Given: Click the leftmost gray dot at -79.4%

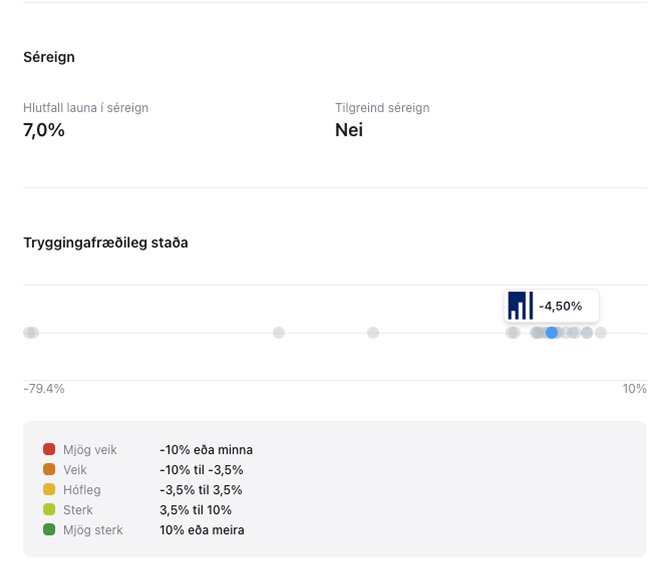Looking at the screenshot, I should click(29, 332).
